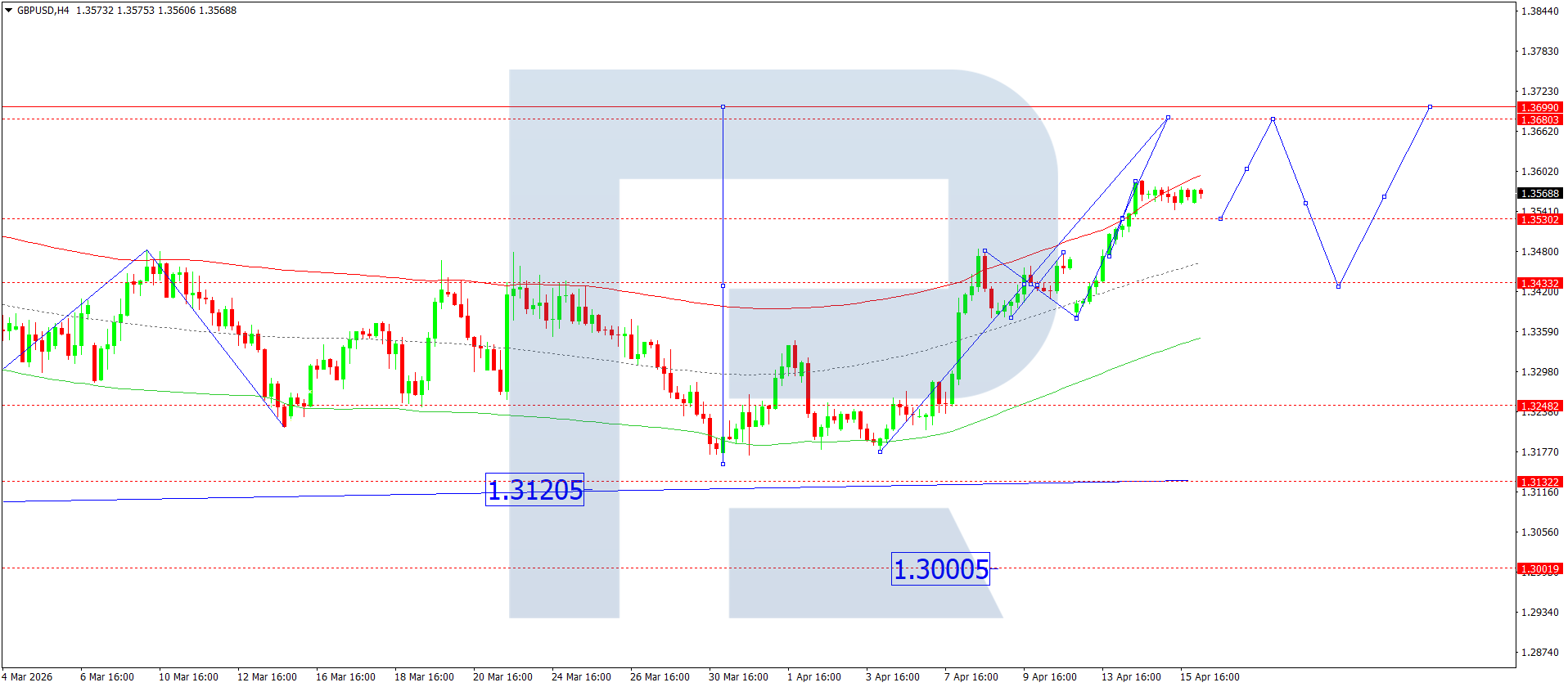Click the 30 Mar 16:00 time axis label
Viewport: 1568px width, 687px height.
coord(738,676)
